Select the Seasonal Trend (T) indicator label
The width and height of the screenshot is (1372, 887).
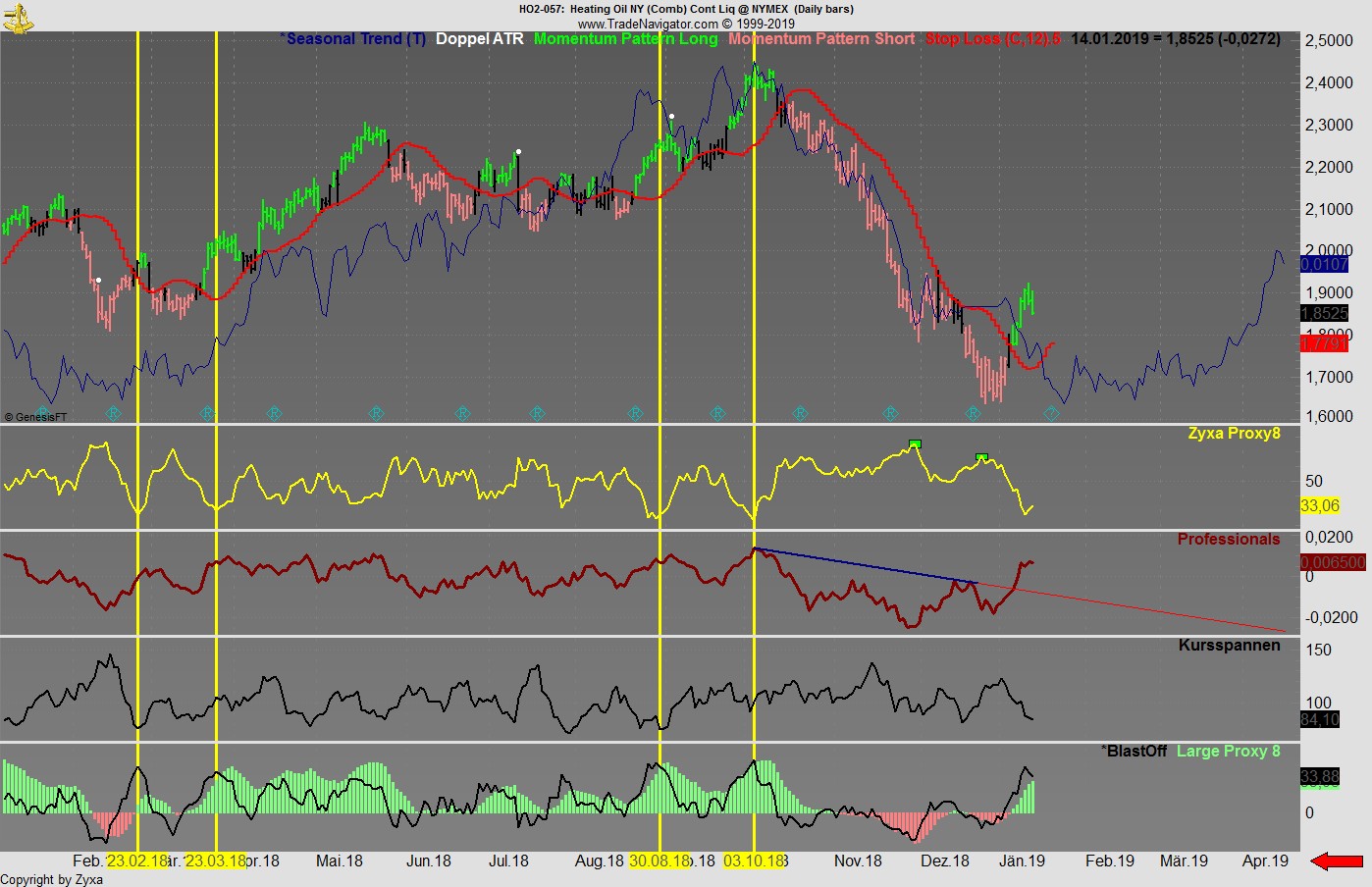[354, 39]
